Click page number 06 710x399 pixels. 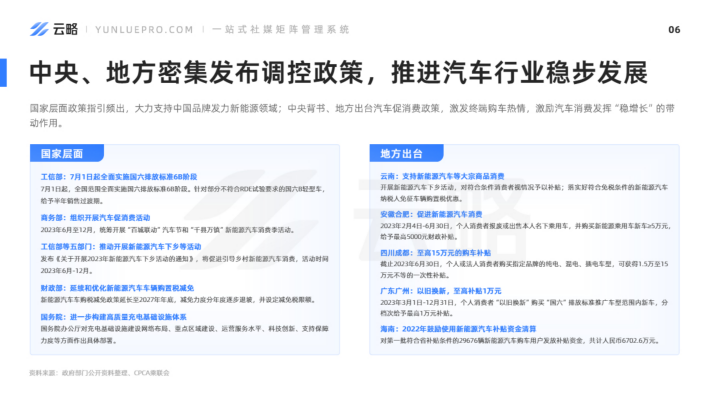tap(674, 30)
